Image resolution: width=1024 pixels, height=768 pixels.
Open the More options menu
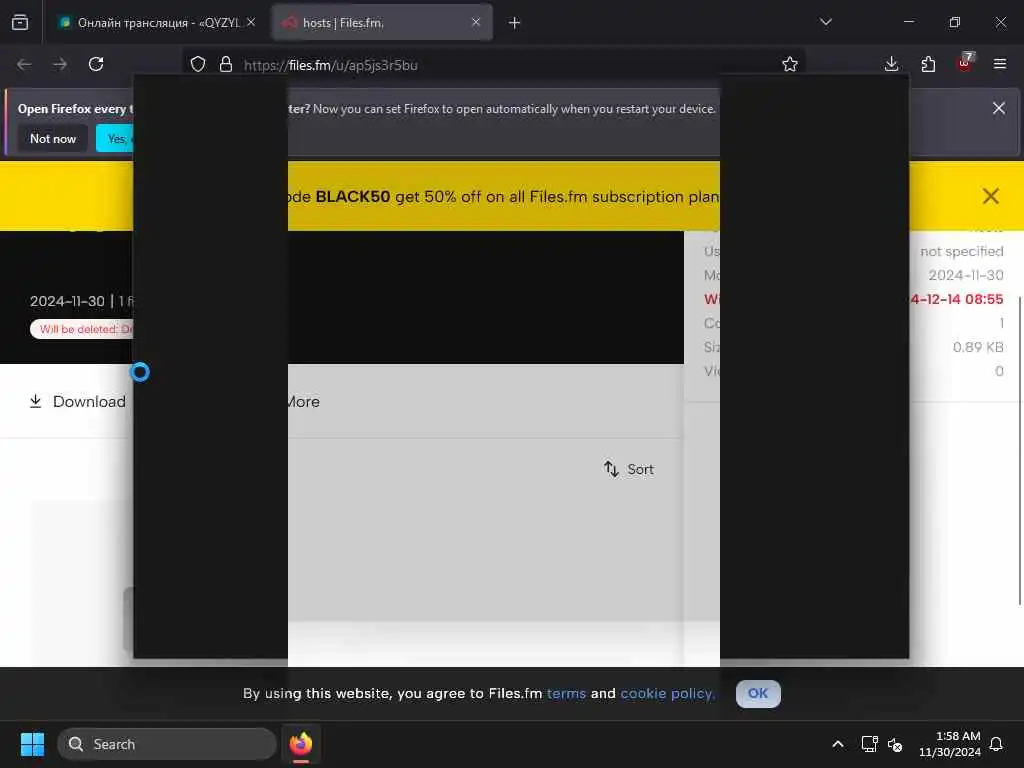[x=304, y=402]
